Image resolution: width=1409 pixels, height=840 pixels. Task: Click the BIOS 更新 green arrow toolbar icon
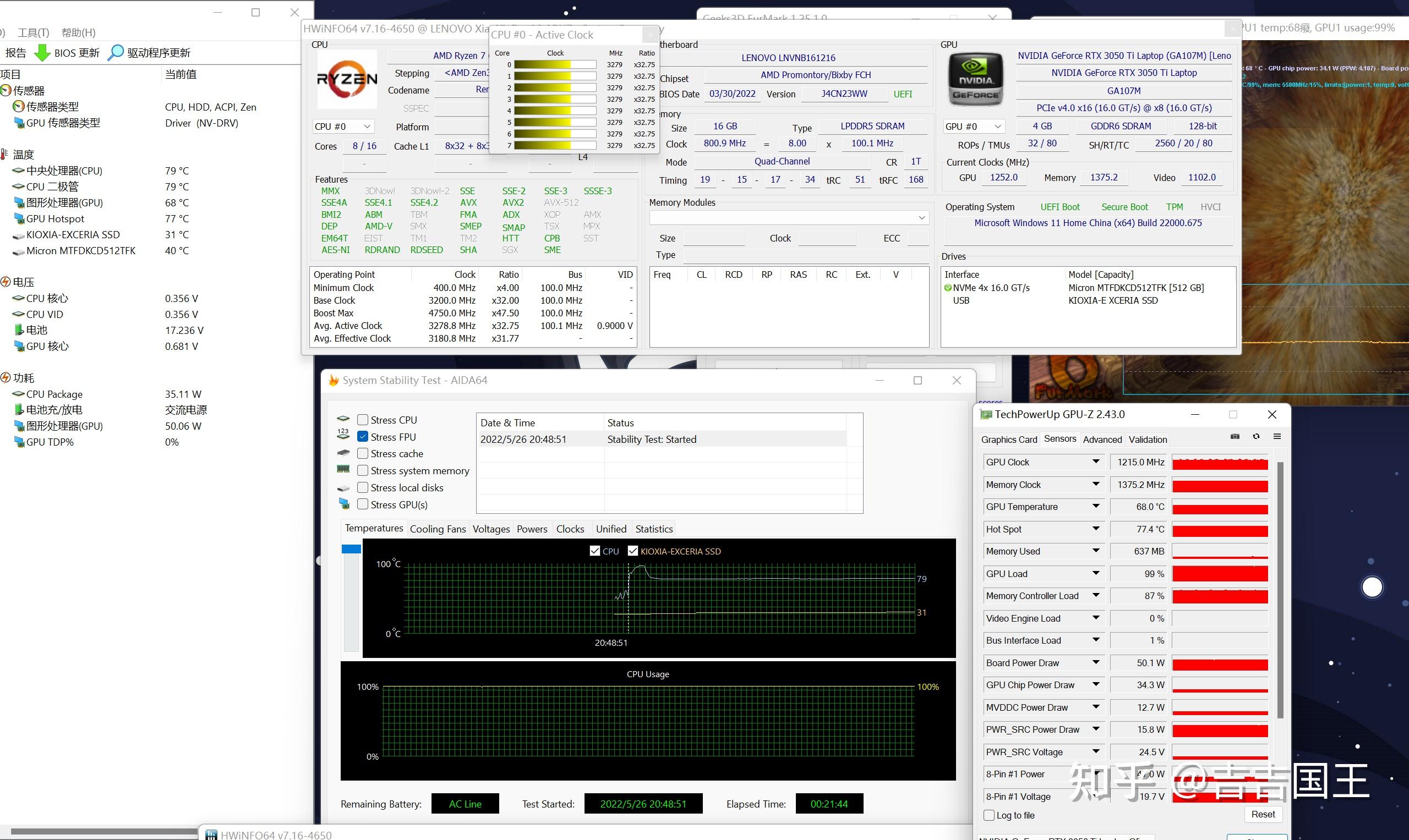click(x=42, y=53)
